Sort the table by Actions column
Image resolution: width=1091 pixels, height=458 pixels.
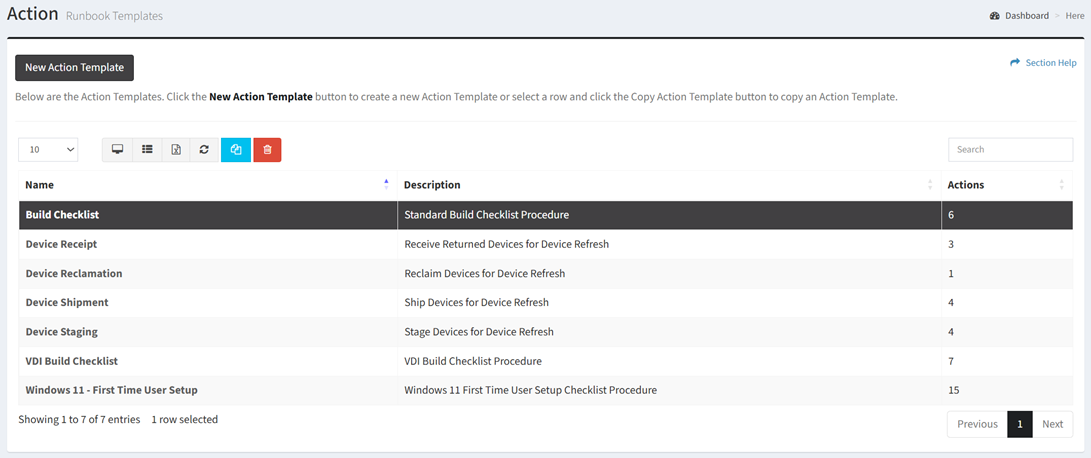click(x=1006, y=185)
